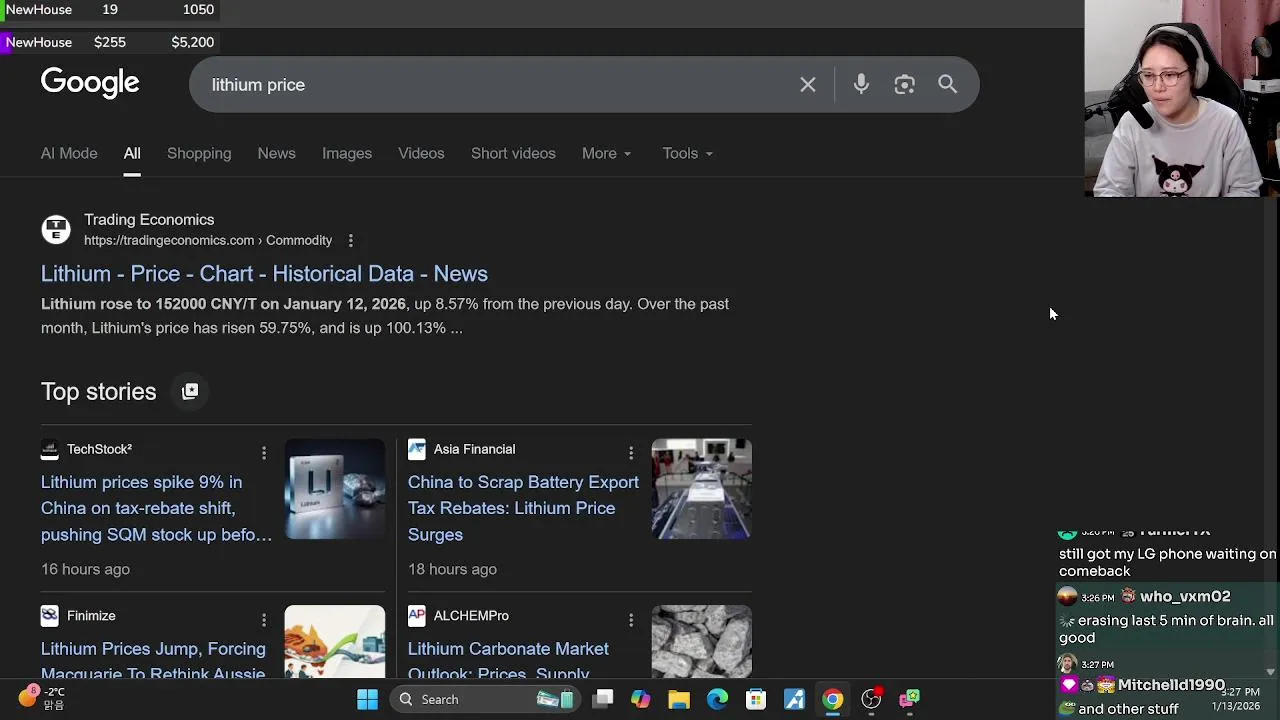Click the Asia Financial story thumbnail
The image size is (1280, 720).
(x=702, y=489)
